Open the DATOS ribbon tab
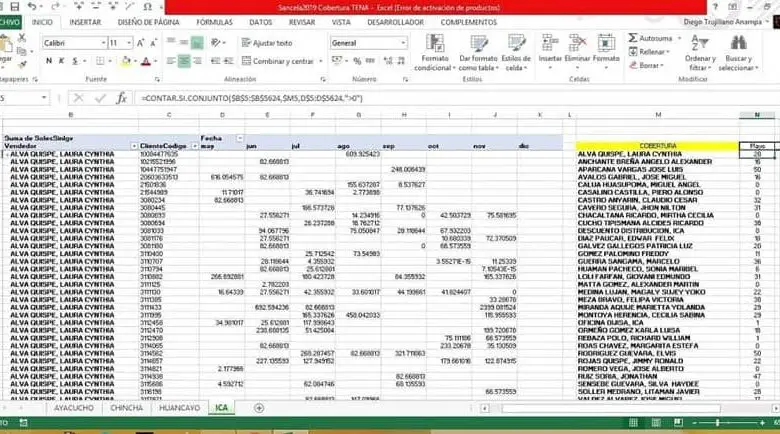The width and height of the screenshot is (780, 434). [261, 22]
